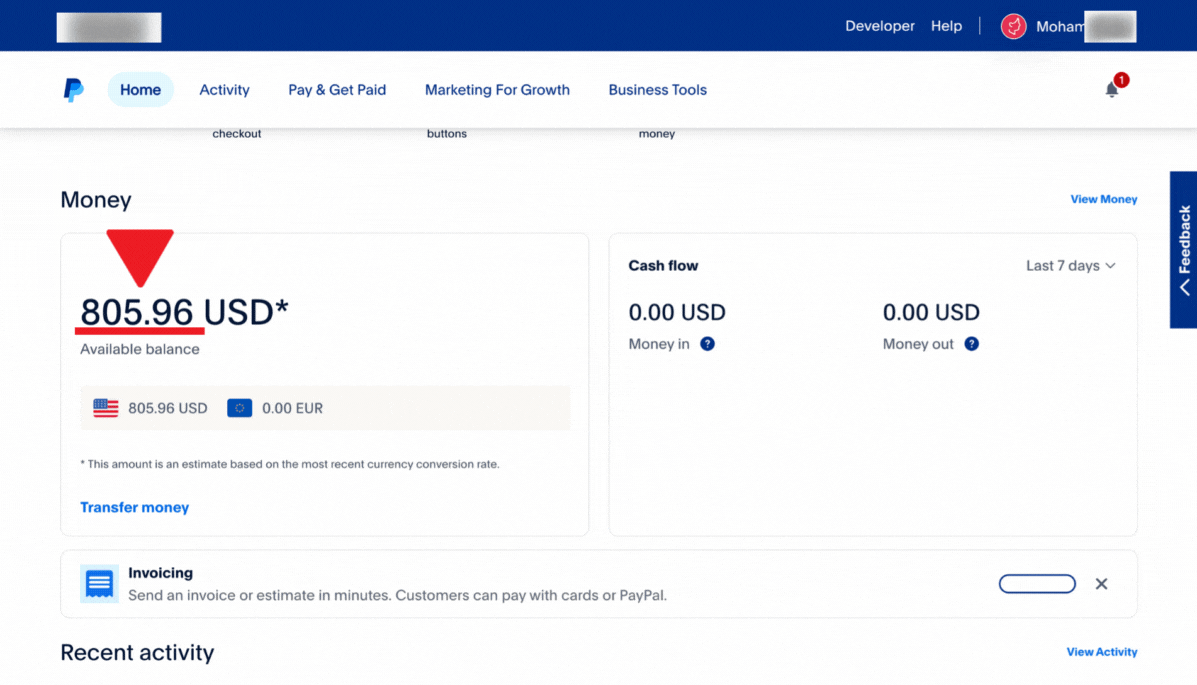Open the Pay & Get Paid menu
The height and width of the screenshot is (685, 1197).
point(337,90)
